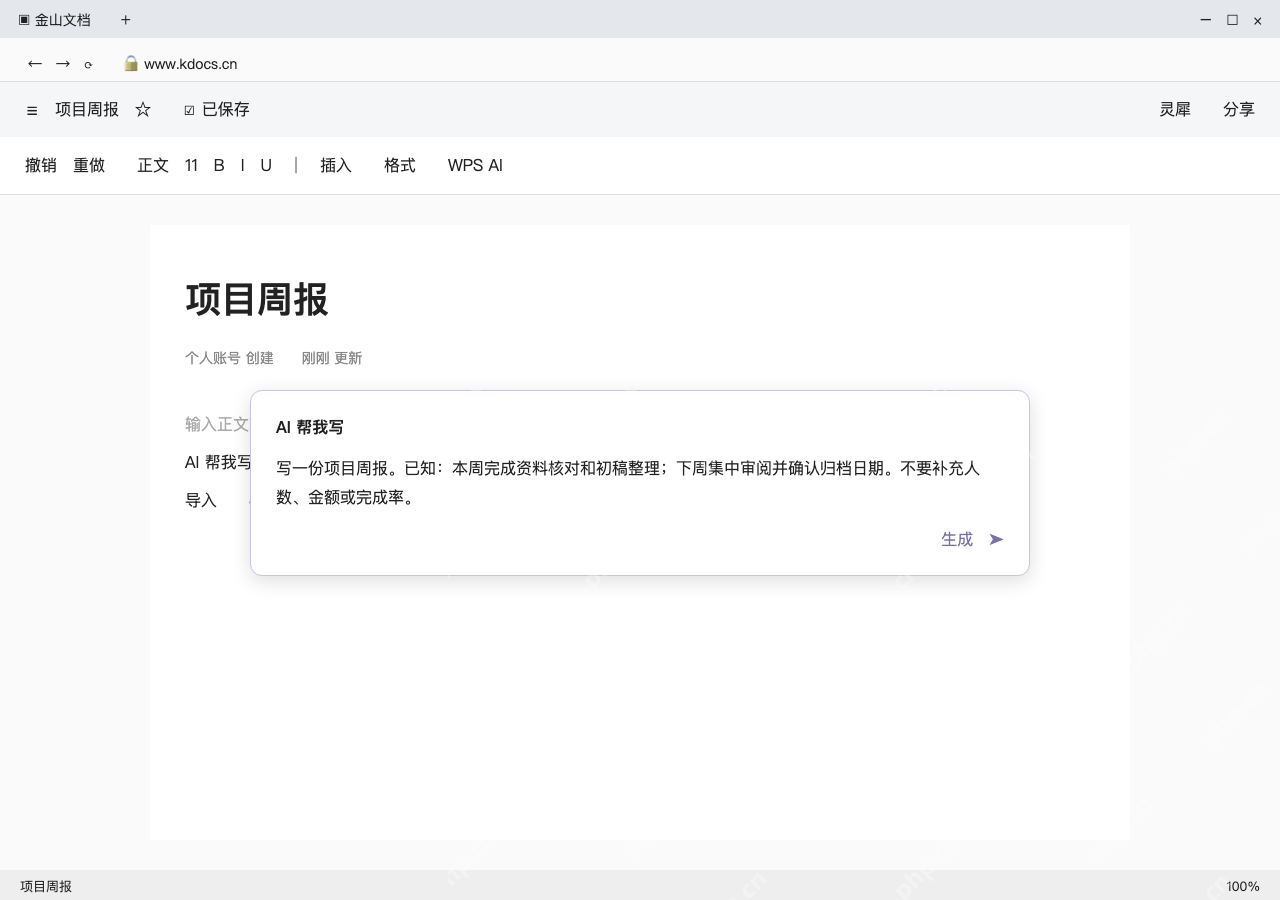Click the 项目周报 name in the header bar
Viewport: 1280px width, 900px height.
click(87, 110)
